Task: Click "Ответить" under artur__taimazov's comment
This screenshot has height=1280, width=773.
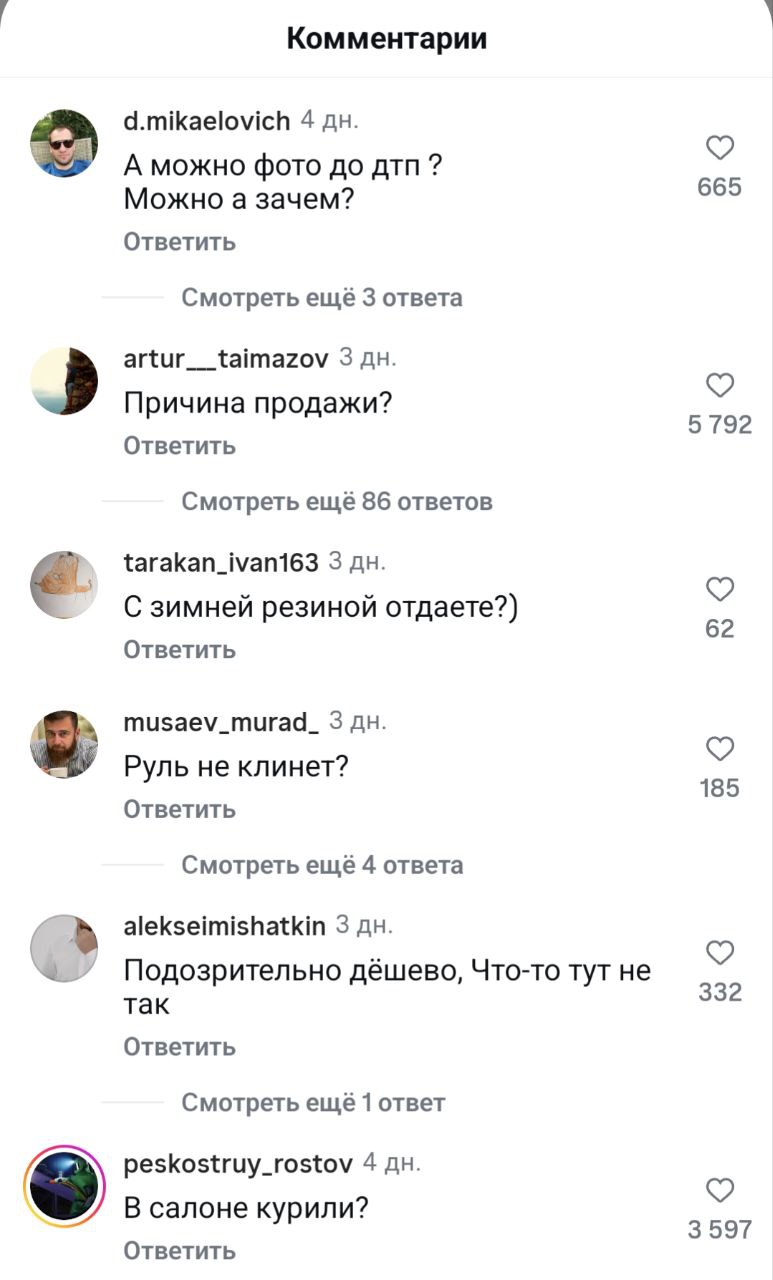Action: [179, 446]
